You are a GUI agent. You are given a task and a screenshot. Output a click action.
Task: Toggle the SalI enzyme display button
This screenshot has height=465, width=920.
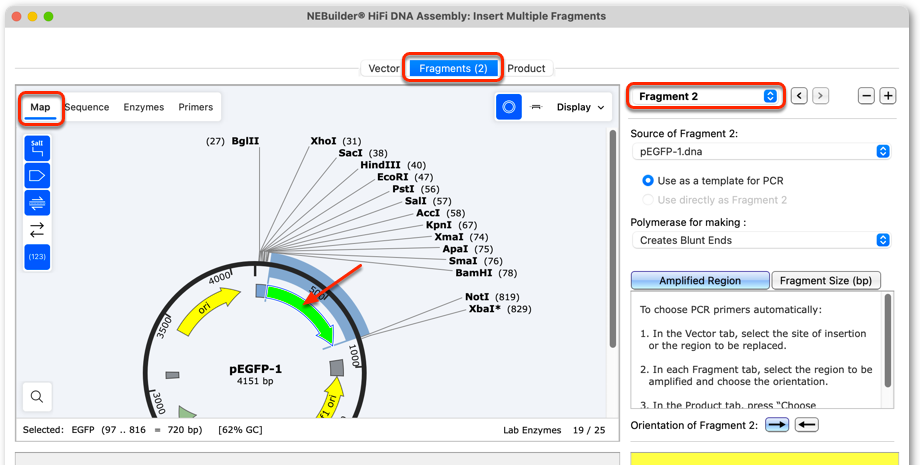click(37, 148)
